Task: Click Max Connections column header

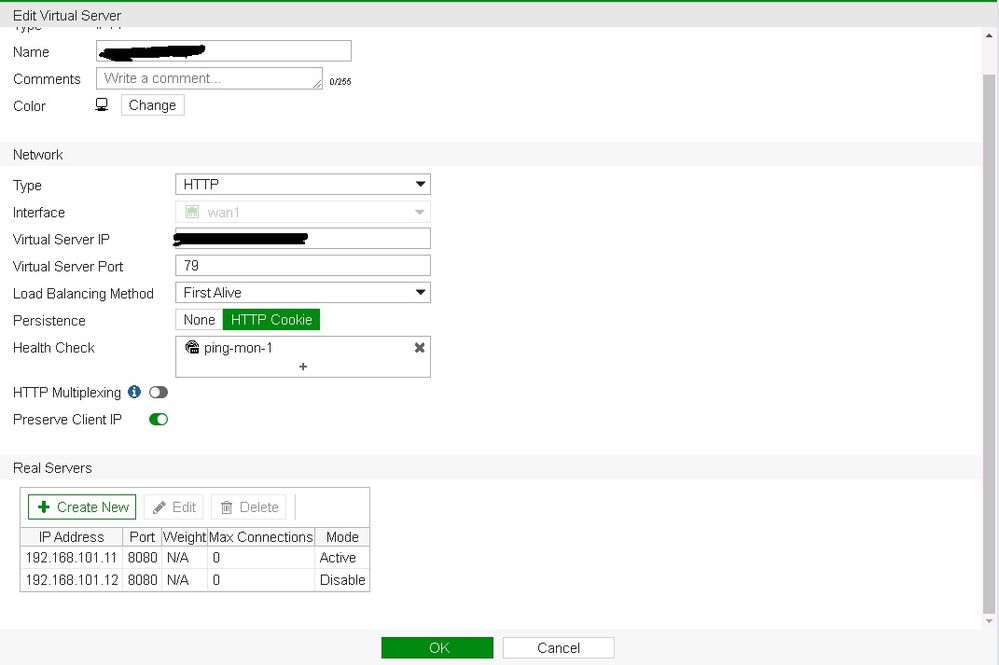Action: pyautogui.click(x=261, y=537)
